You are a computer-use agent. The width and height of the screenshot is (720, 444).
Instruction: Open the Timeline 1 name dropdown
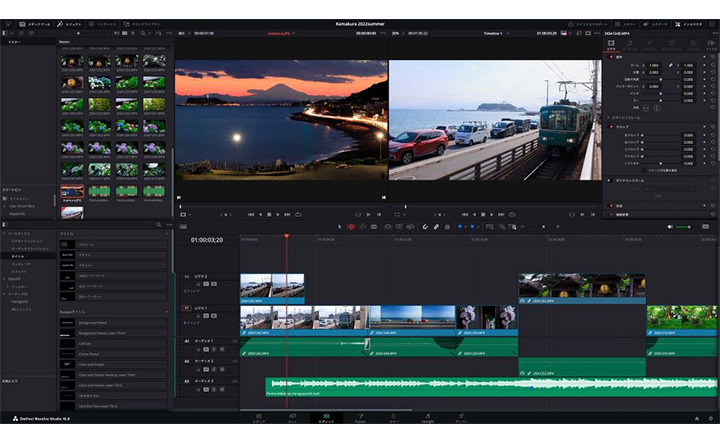click(x=497, y=32)
